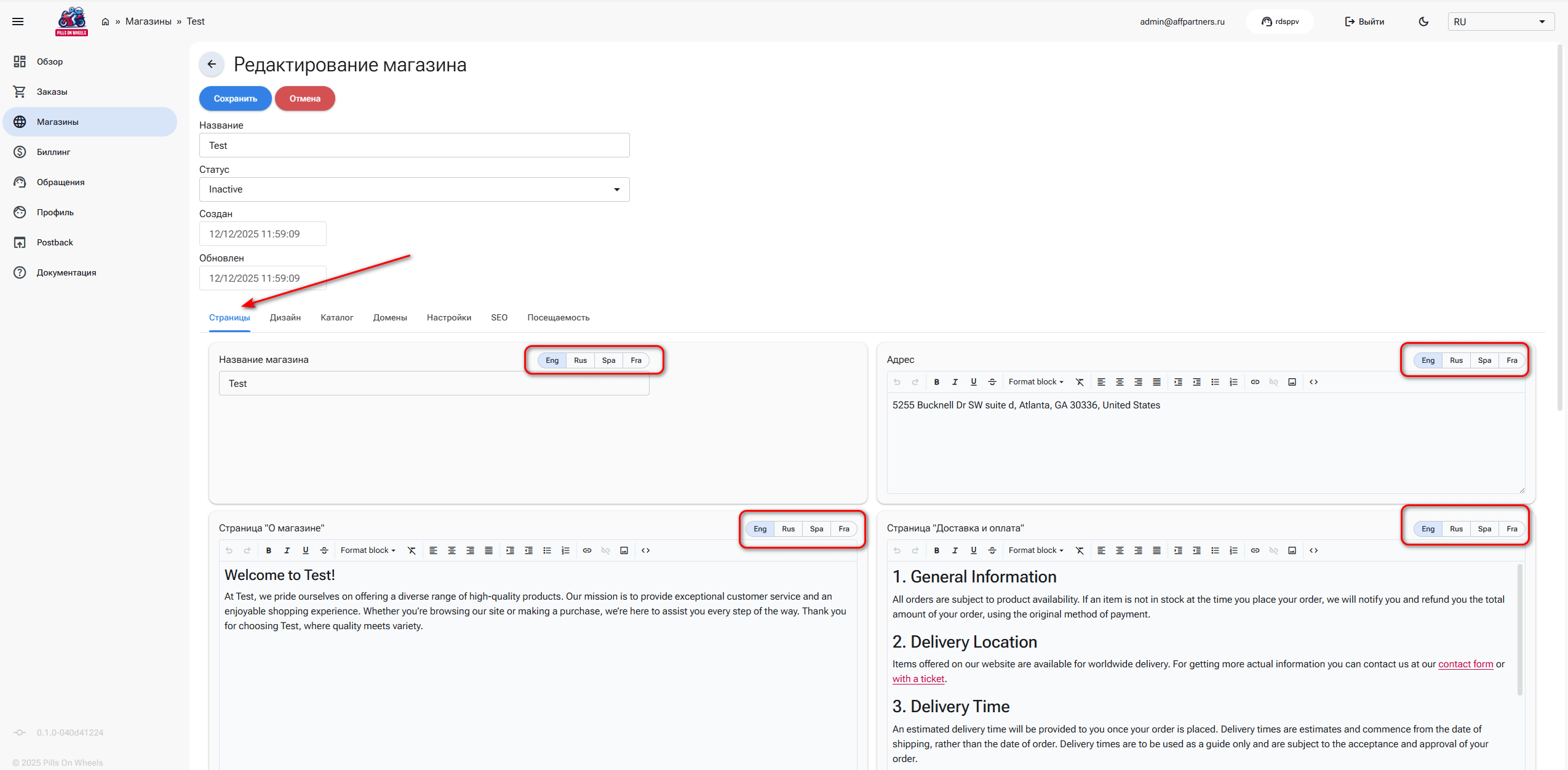Choose Fra for Delivery and payment page

point(1511,529)
